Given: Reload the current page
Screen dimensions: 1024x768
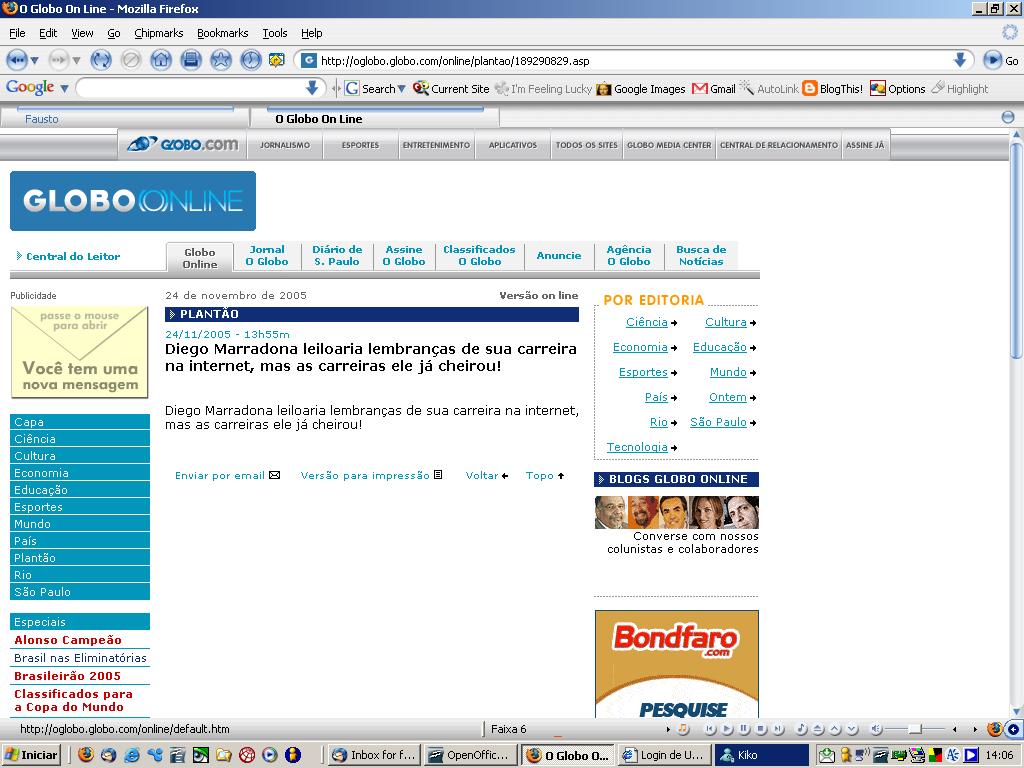Looking at the screenshot, I should (101, 61).
